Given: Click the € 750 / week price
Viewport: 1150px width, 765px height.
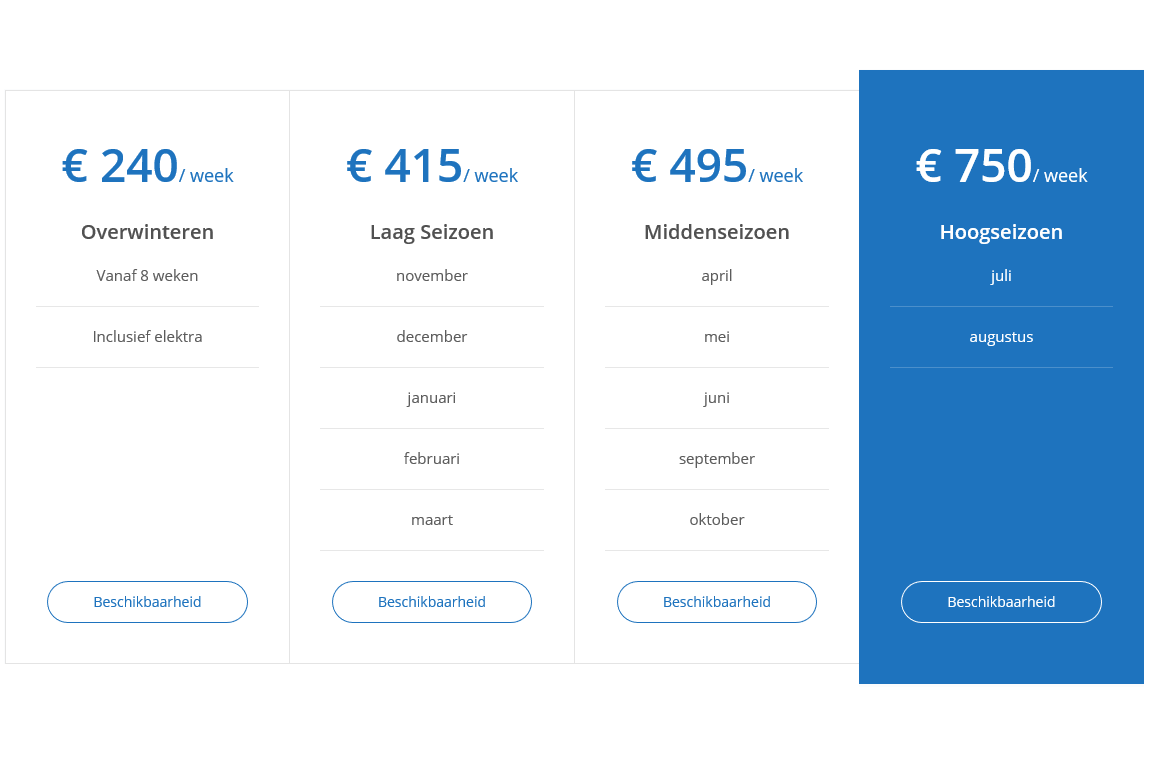Looking at the screenshot, I should click(x=1001, y=166).
